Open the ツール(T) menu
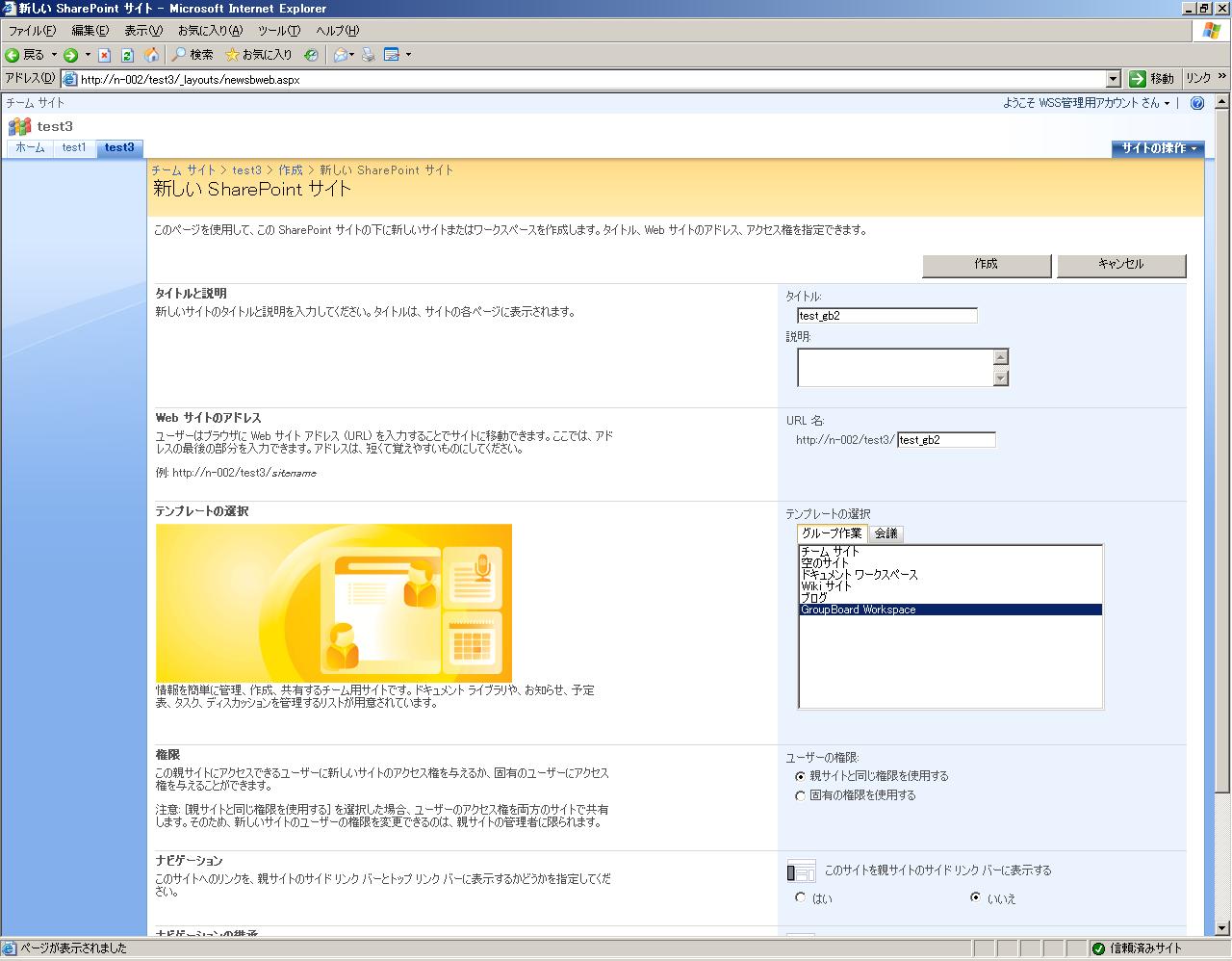The image size is (1232, 961). tap(279, 31)
